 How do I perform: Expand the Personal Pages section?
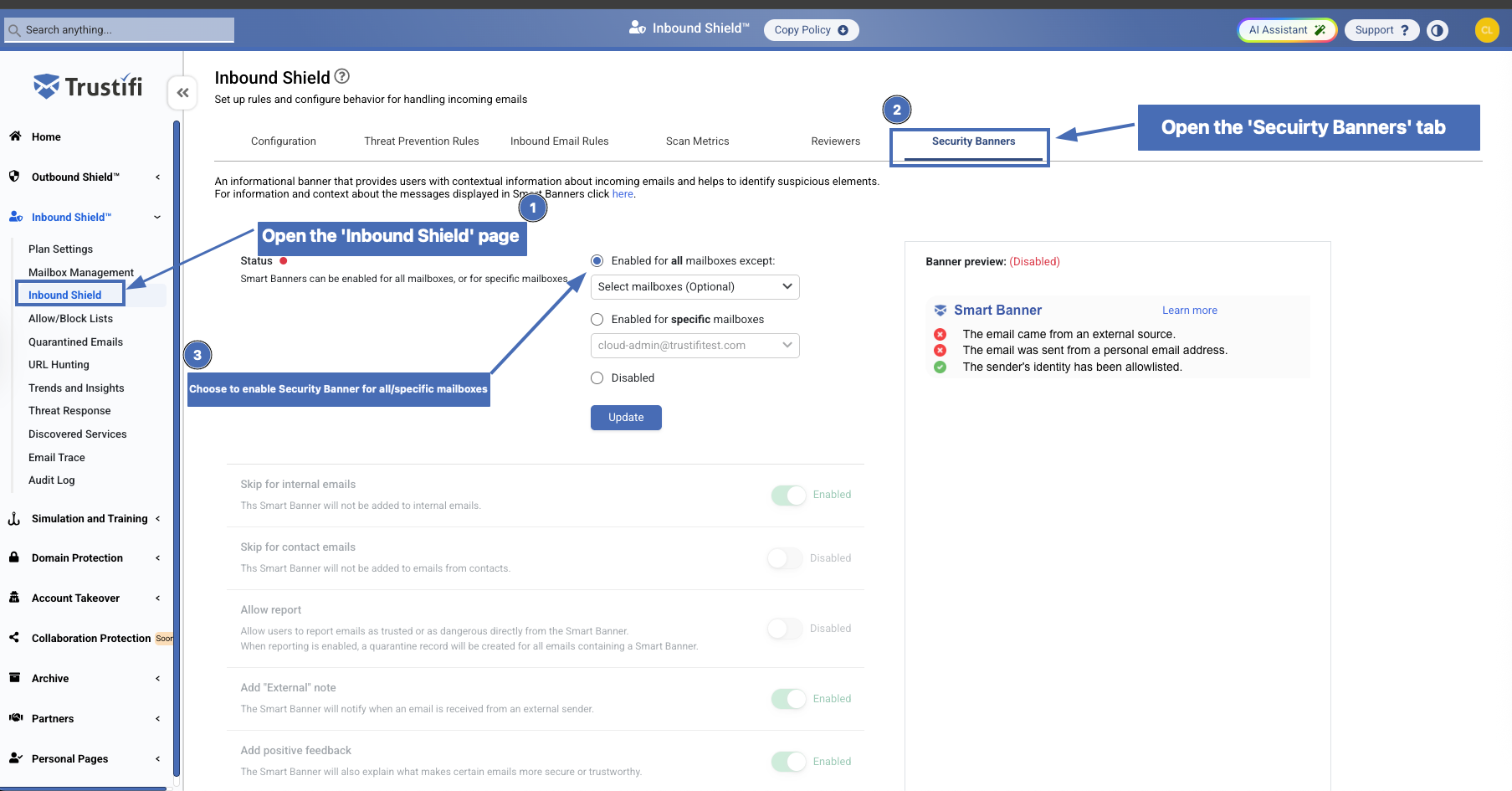(157, 758)
